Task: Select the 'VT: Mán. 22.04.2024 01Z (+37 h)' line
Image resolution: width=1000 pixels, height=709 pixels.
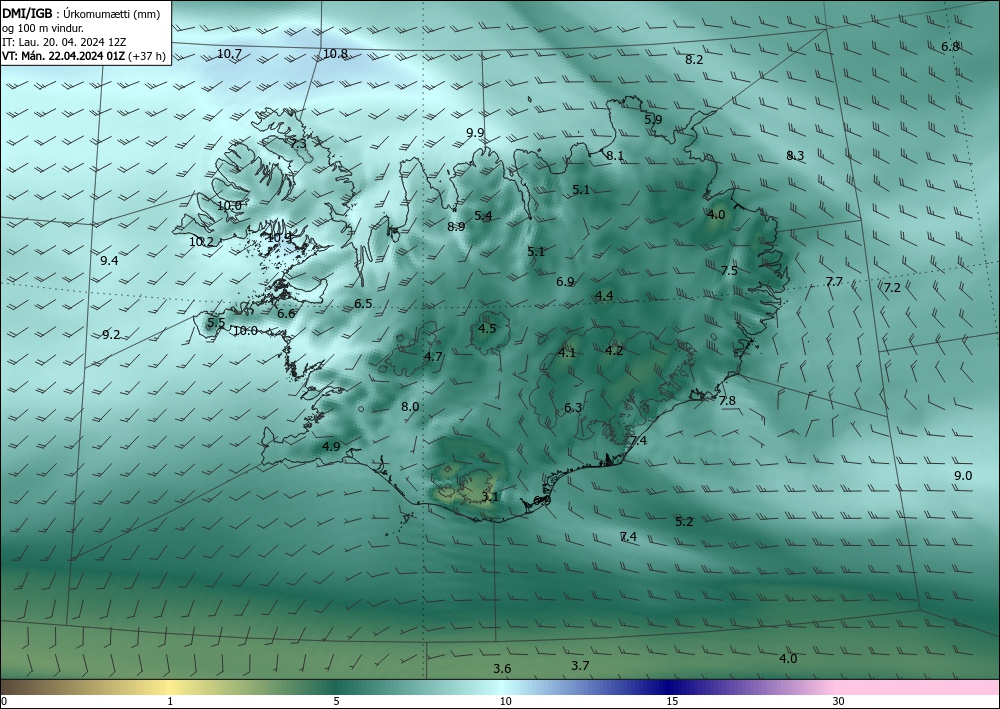Action: click(x=84, y=56)
